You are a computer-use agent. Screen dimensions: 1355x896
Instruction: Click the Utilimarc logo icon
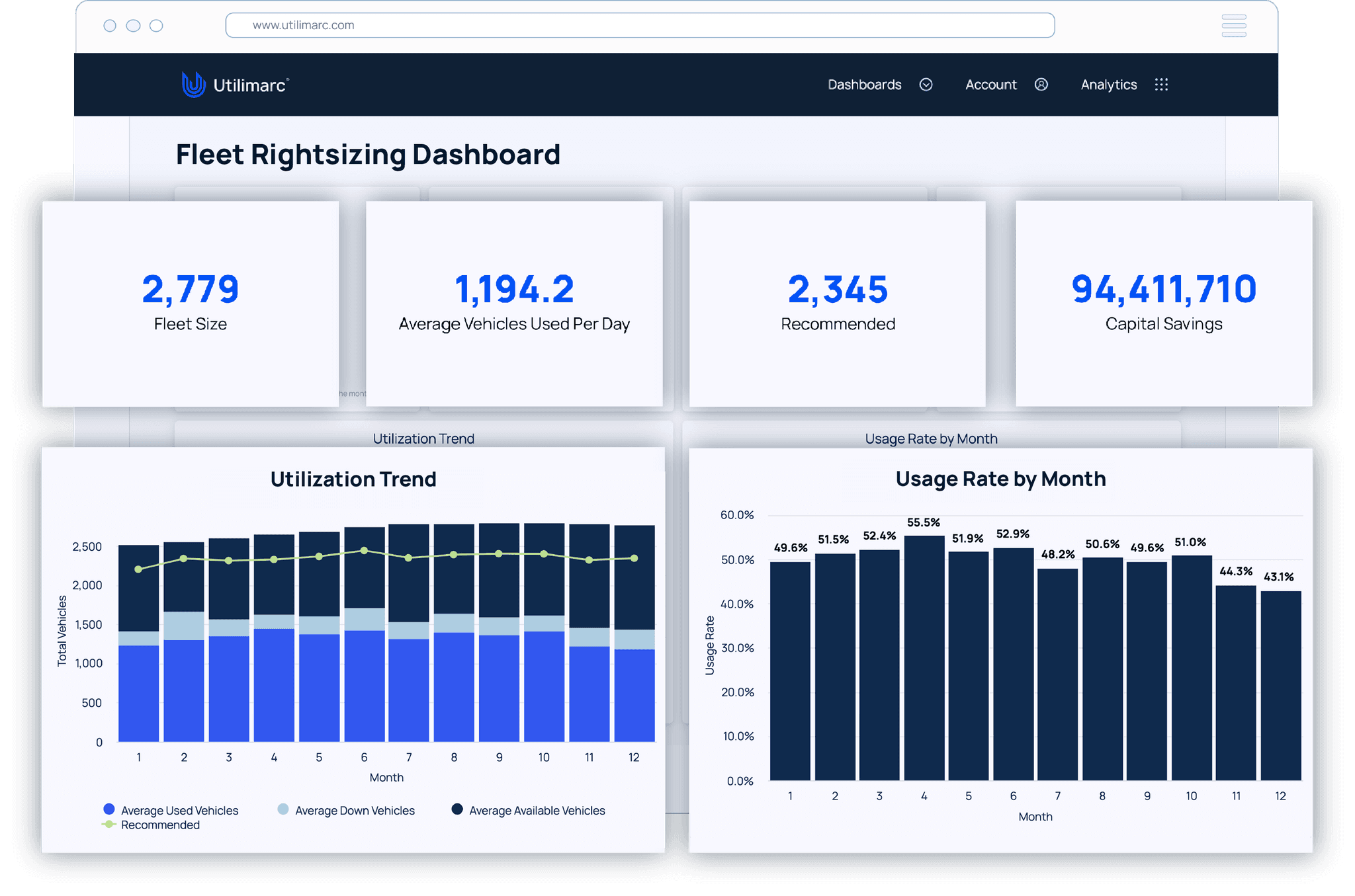click(x=193, y=85)
